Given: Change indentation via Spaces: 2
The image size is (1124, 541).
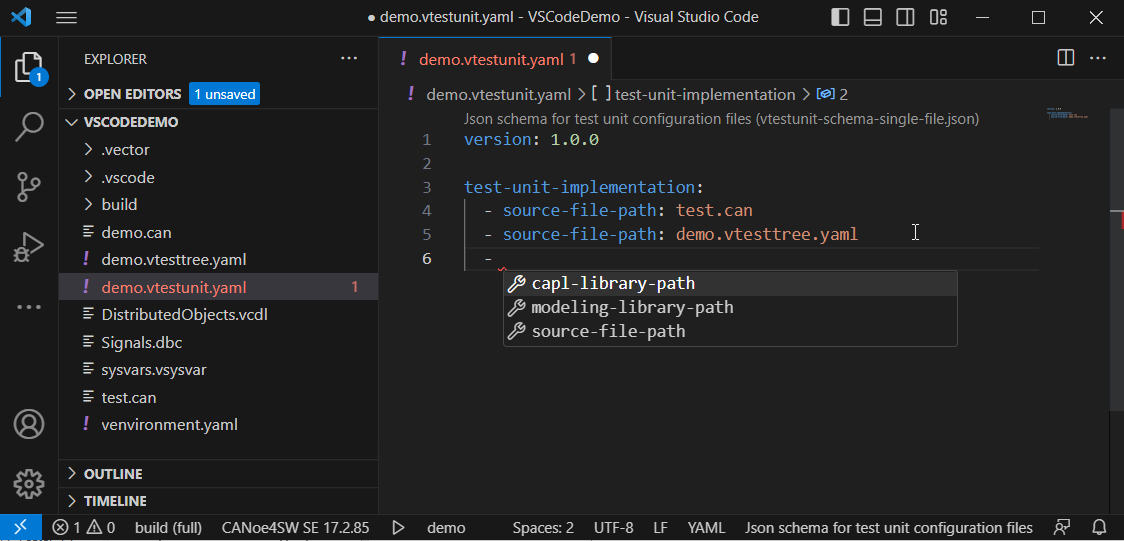Looking at the screenshot, I should pos(543,527).
